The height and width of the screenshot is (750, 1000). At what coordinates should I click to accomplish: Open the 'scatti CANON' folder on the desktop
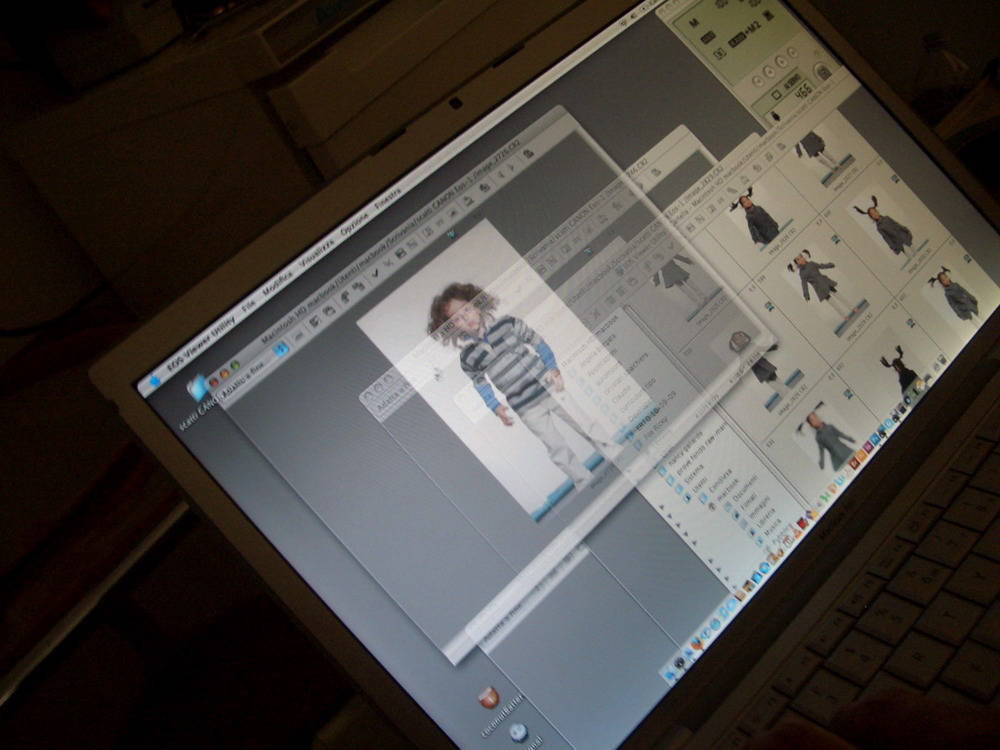tap(199, 387)
